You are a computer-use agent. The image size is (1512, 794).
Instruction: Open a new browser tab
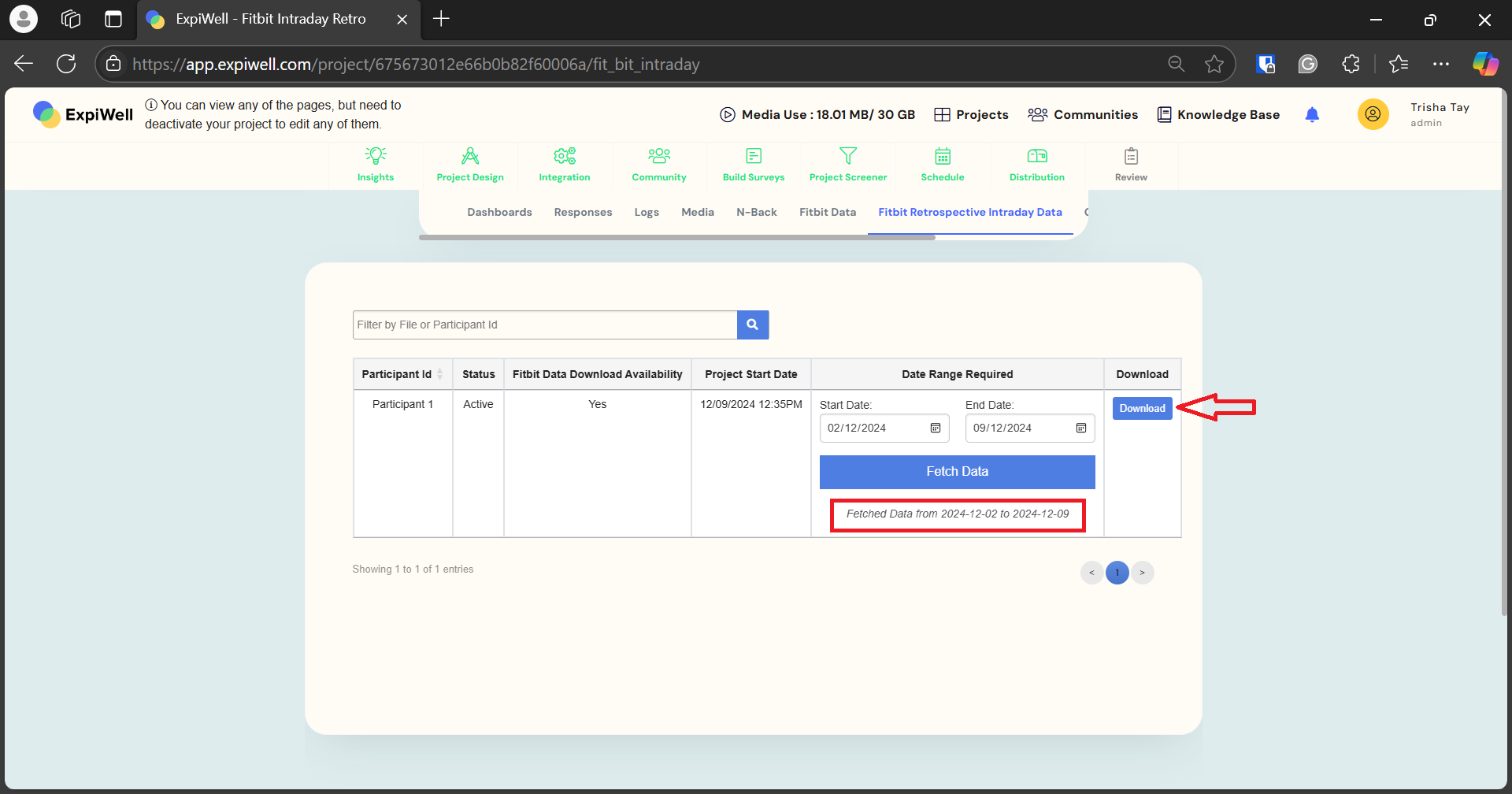click(x=441, y=19)
